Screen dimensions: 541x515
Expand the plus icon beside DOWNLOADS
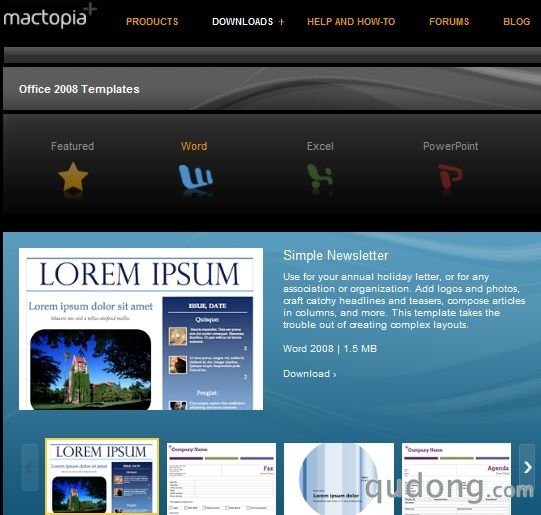pos(282,22)
